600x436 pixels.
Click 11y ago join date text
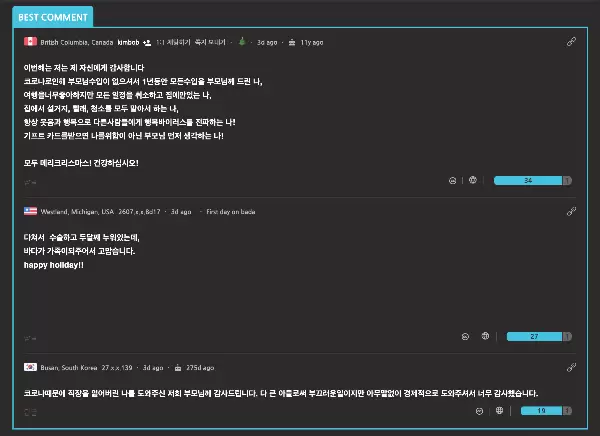coord(312,42)
